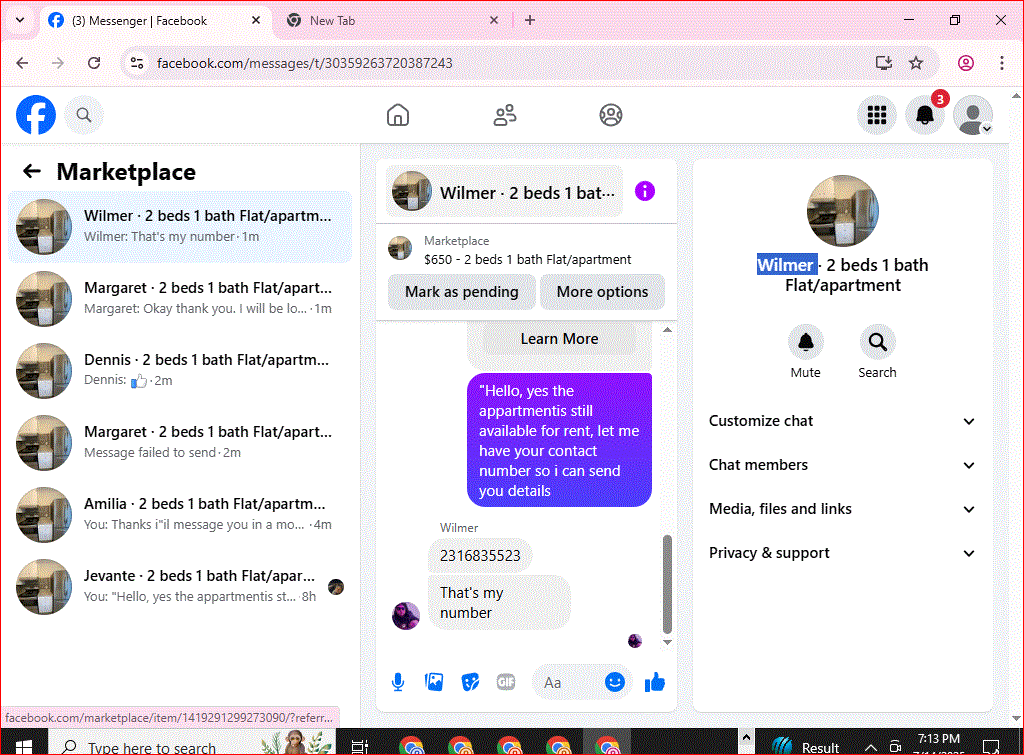The image size is (1024, 755).
Task: Expand Chat members section
Action: 842,465
